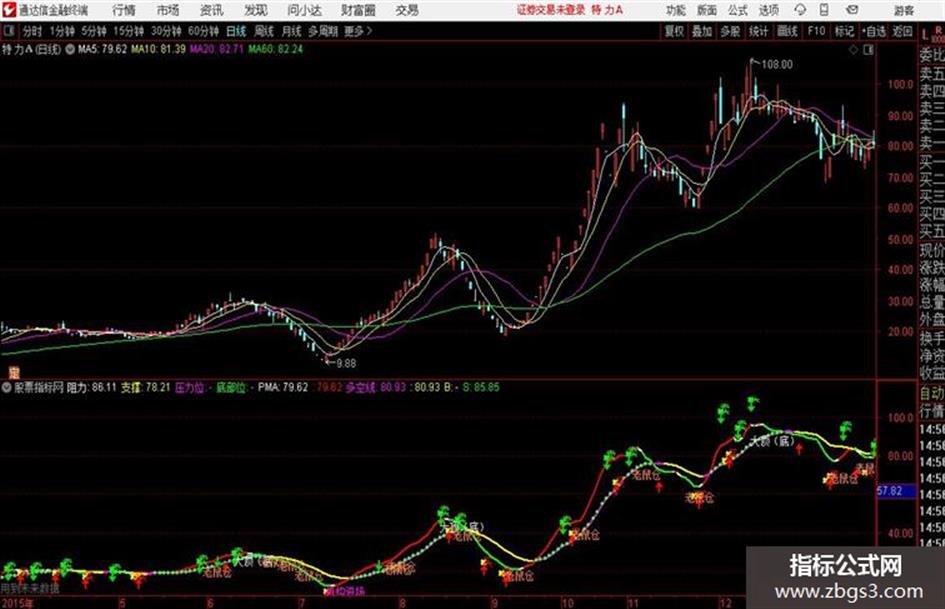Switch to the 30分钟 period tab
This screenshot has width=945, height=609.
tap(166, 31)
